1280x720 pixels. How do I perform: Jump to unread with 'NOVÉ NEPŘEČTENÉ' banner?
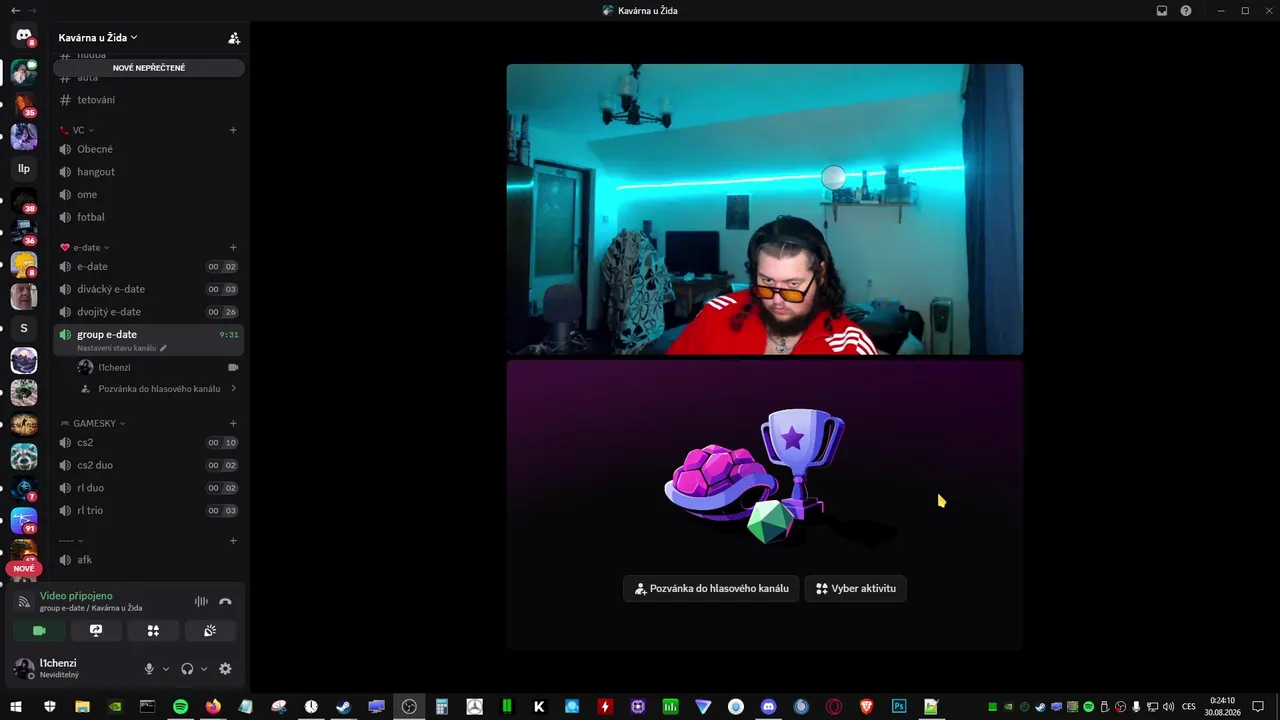pos(149,68)
